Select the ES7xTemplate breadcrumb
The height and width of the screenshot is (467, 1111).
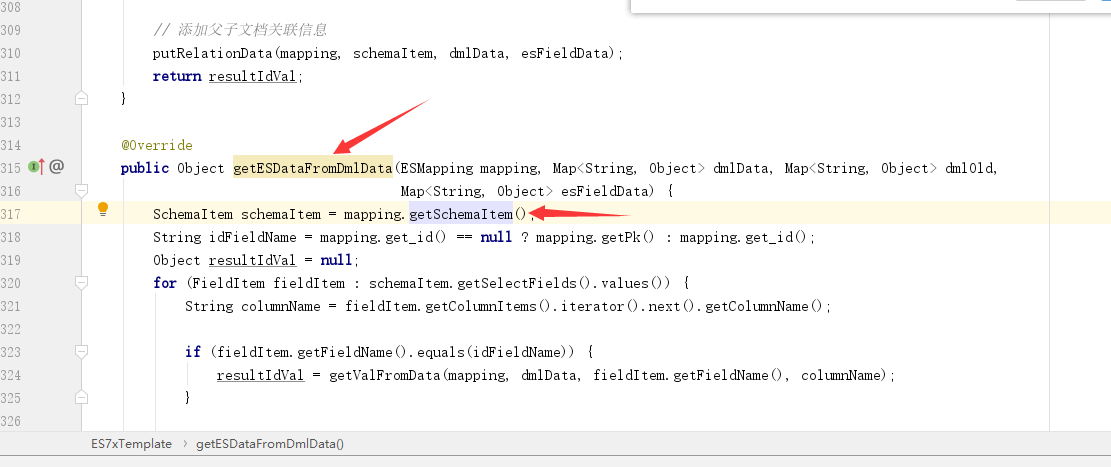[131, 444]
